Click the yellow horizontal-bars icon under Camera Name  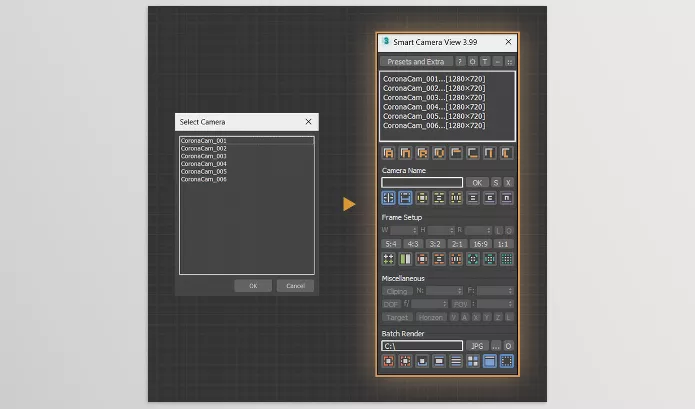click(439, 198)
